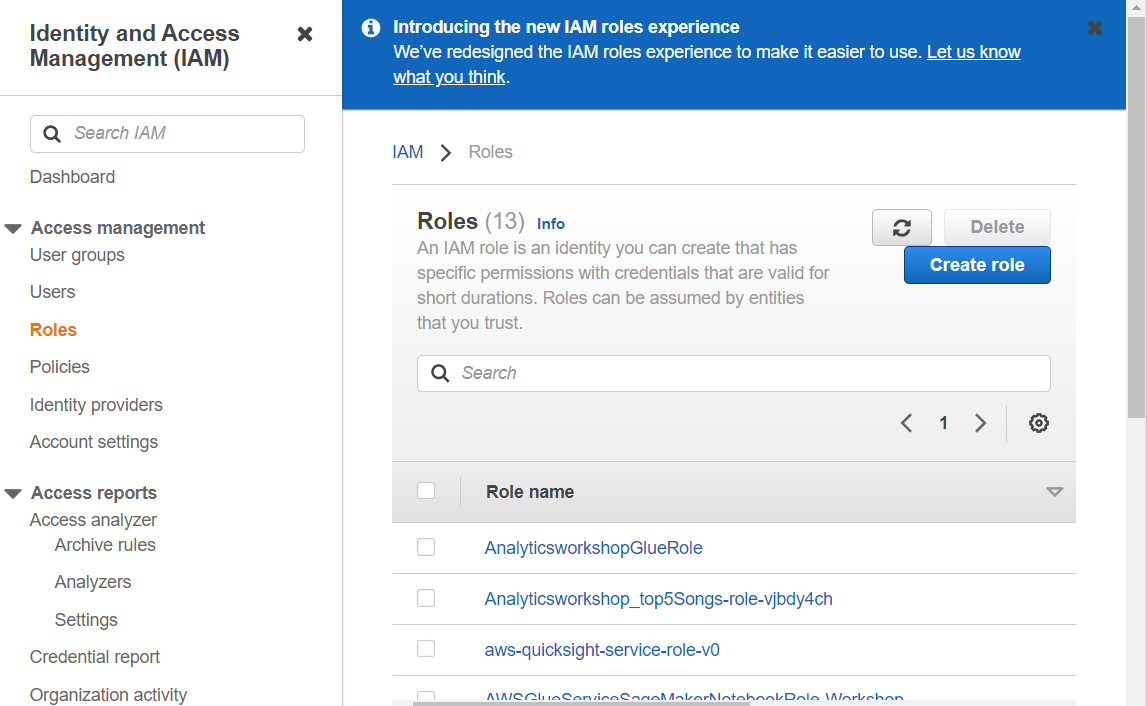Image resolution: width=1147 pixels, height=706 pixels.
Task: Open Analyticsworkshop_top5Songs-role-vjbdy4ch role
Action: [x=658, y=599]
